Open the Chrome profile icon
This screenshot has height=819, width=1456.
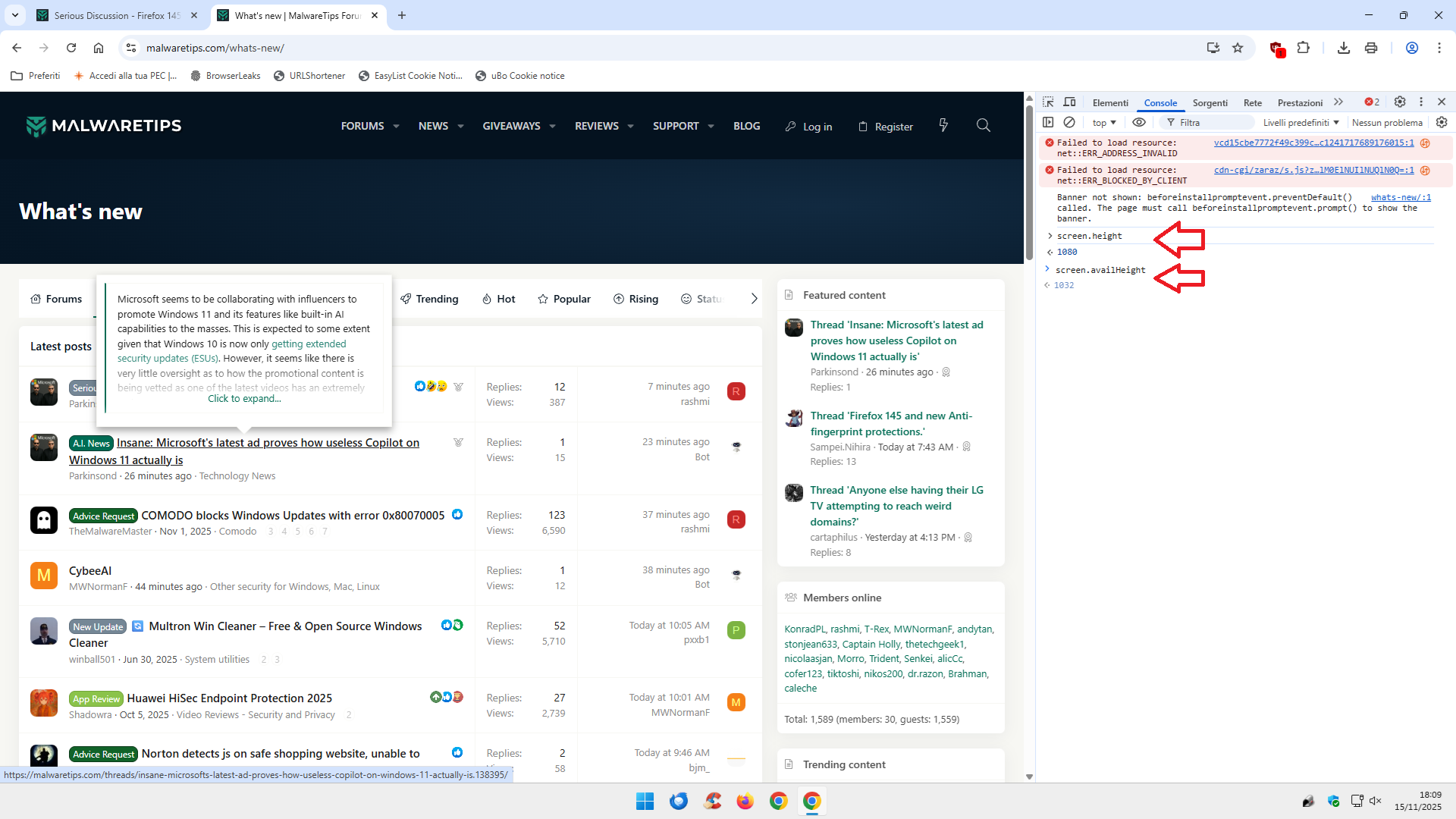click(x=1412, y=48)
